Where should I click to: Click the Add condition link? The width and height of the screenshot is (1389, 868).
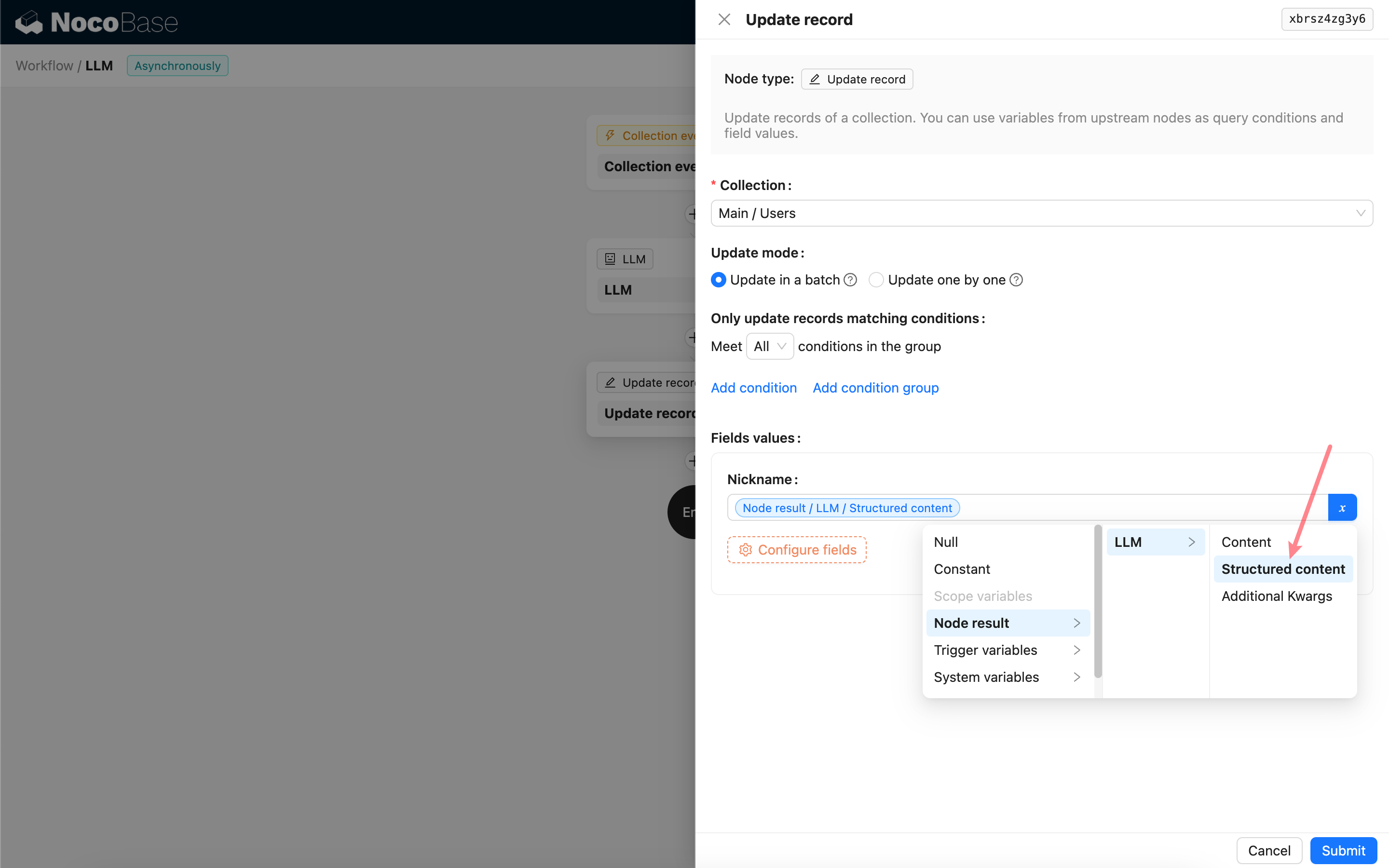tap(754, 388)
